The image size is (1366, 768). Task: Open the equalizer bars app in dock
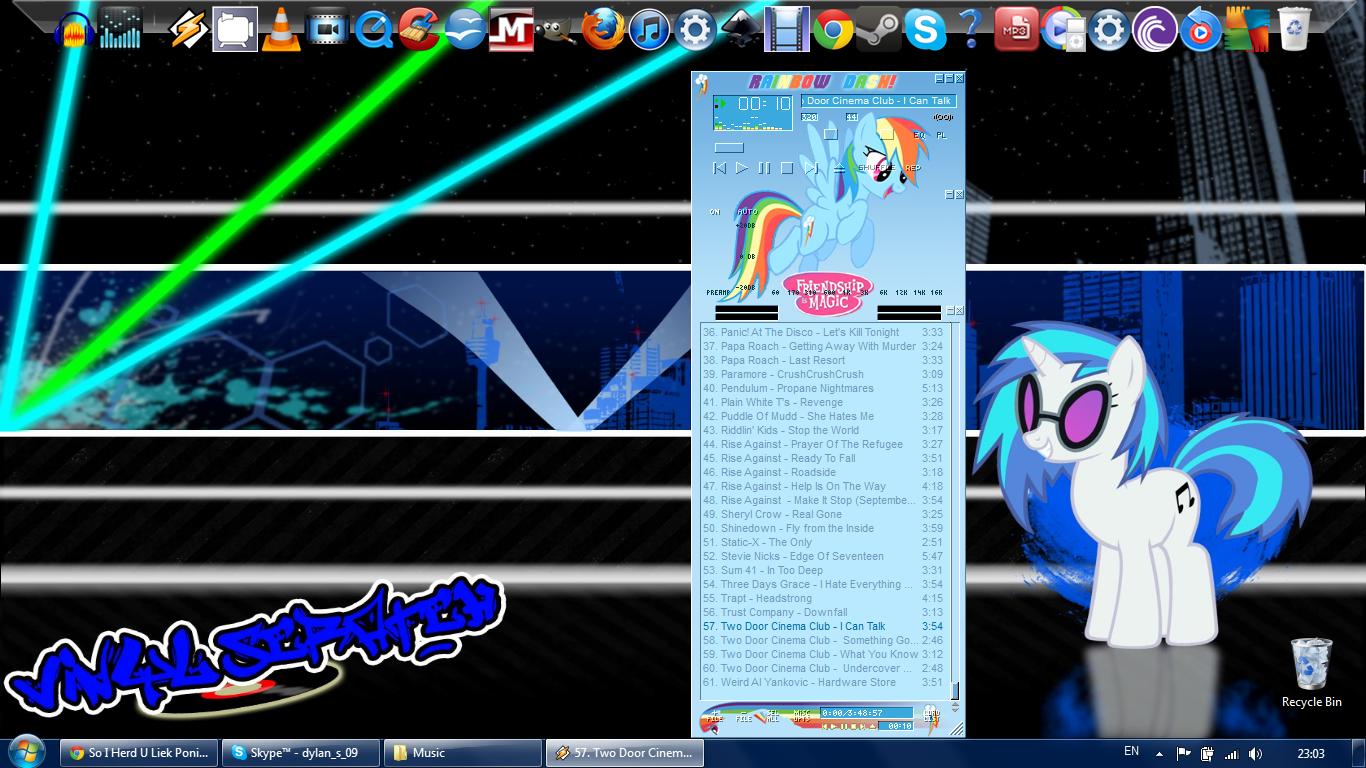point(122,30)
